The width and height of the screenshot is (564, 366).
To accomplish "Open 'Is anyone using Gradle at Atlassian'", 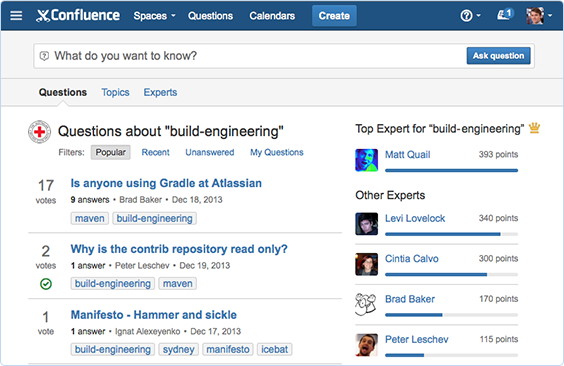I will coord(166,183).
